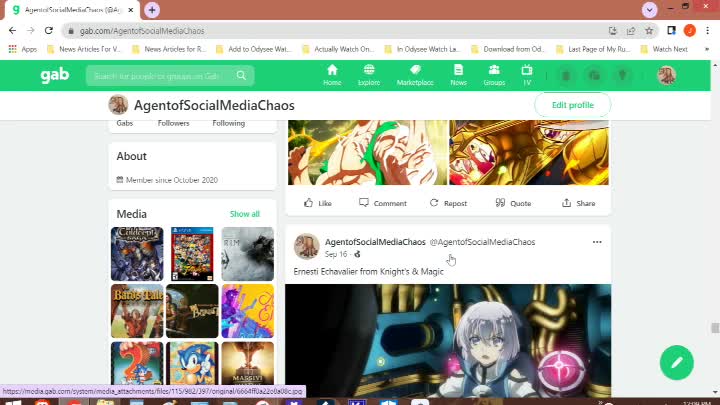
Task: Open tab search dropdown arrow
Action: click(x=649, y=10)
